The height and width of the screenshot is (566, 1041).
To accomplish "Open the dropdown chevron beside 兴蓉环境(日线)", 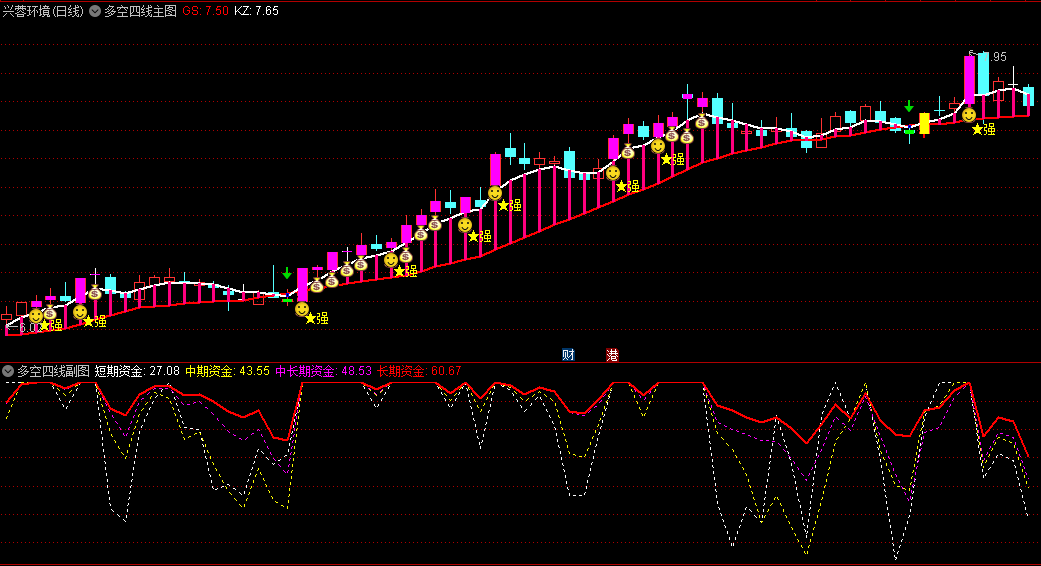I will point(95,11).
